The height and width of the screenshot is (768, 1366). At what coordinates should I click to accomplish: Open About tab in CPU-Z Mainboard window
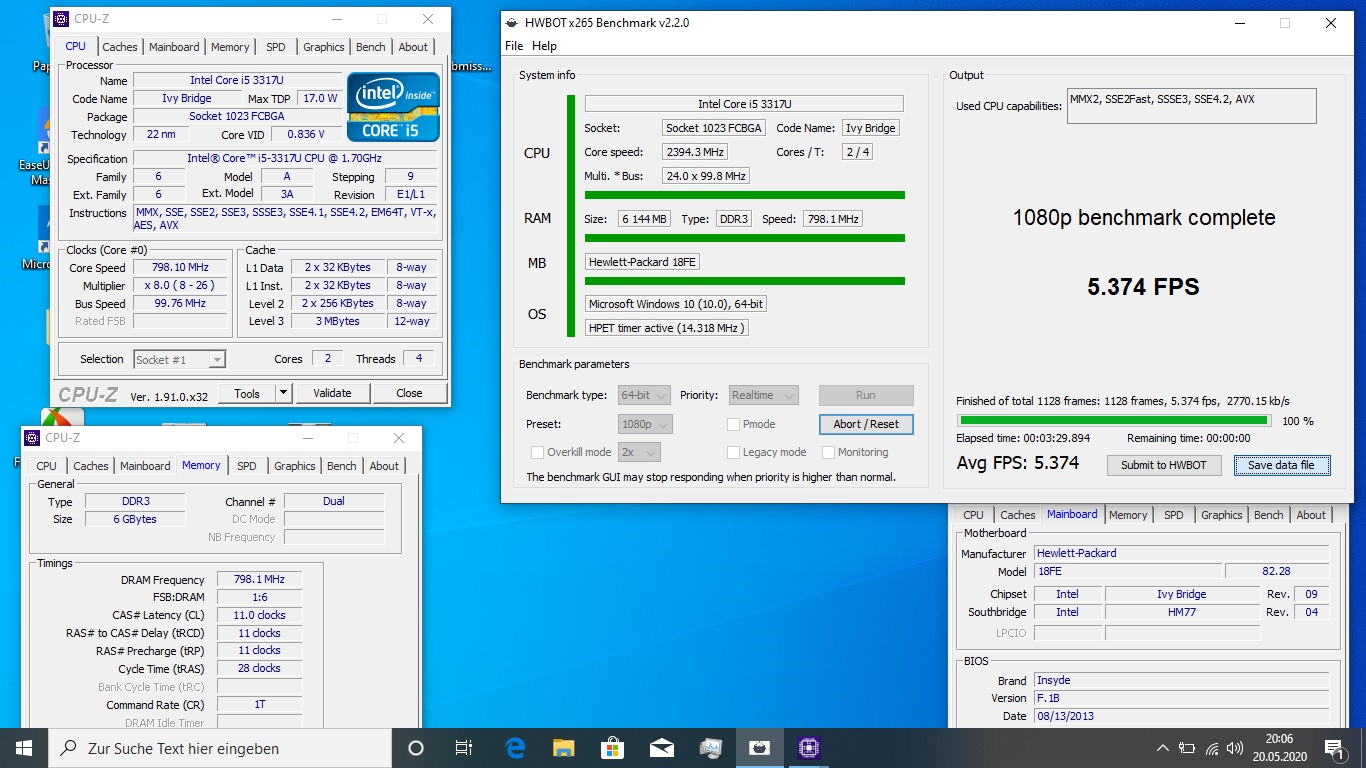tap(1311, 515)
